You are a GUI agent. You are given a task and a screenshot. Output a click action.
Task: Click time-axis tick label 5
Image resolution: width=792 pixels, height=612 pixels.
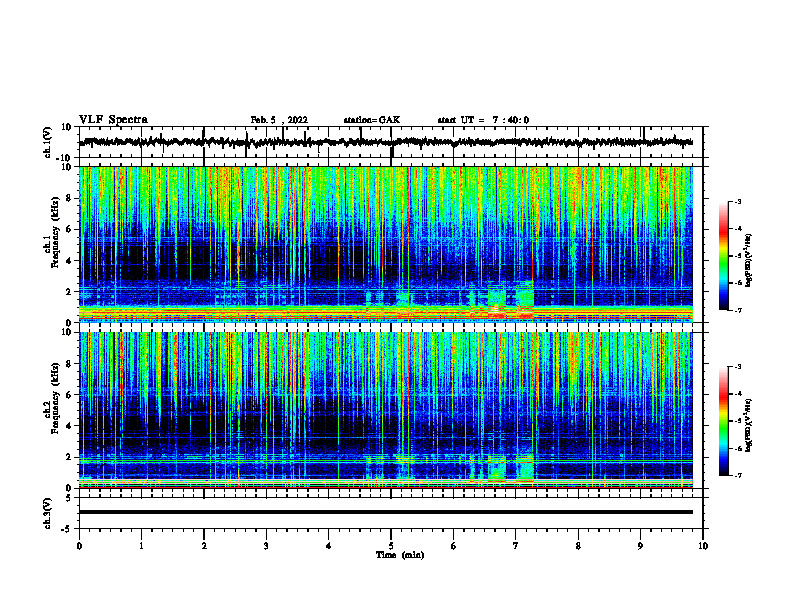pos(391,546)
